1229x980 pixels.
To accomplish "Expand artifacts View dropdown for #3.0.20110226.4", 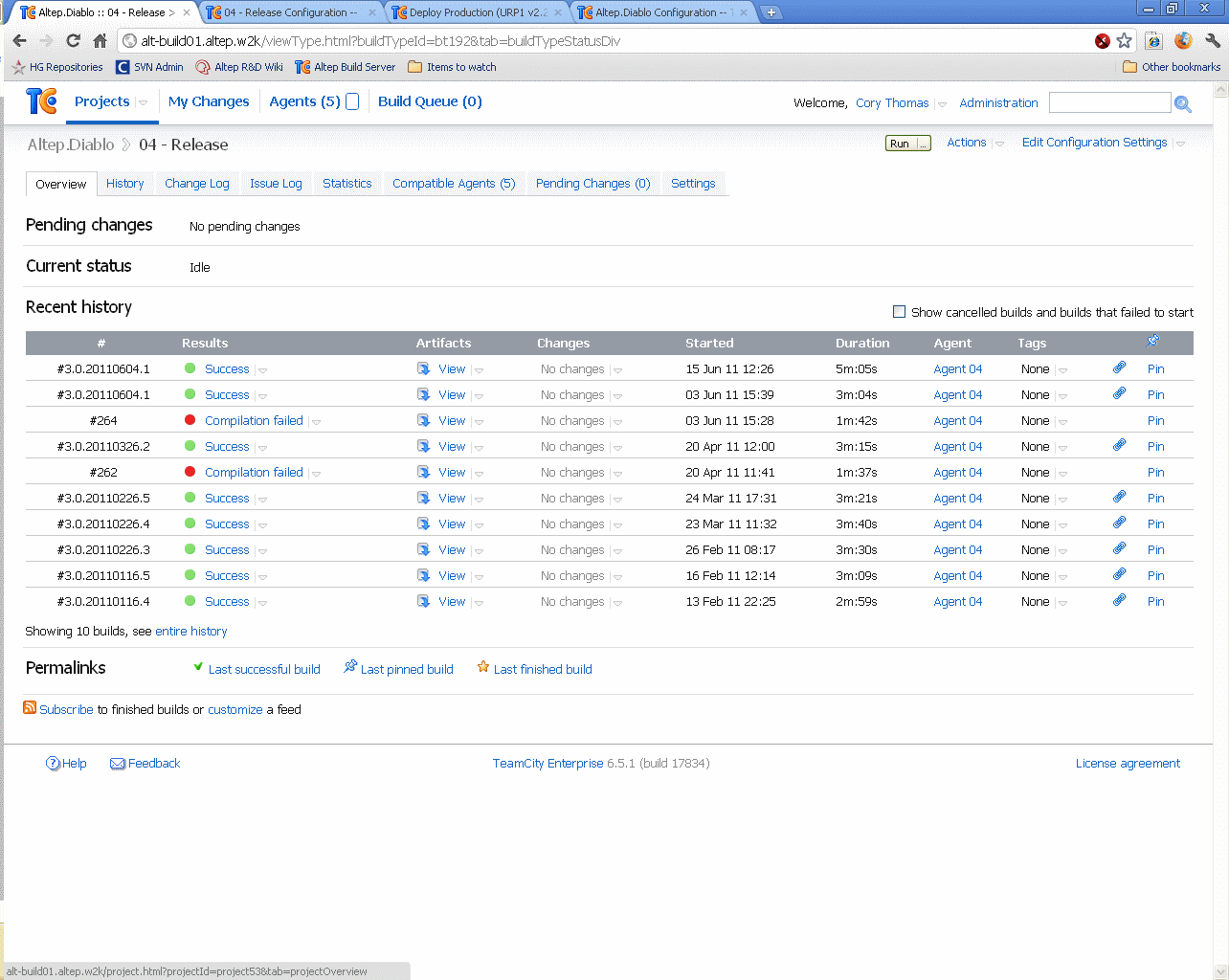I will tap(479, 525).
